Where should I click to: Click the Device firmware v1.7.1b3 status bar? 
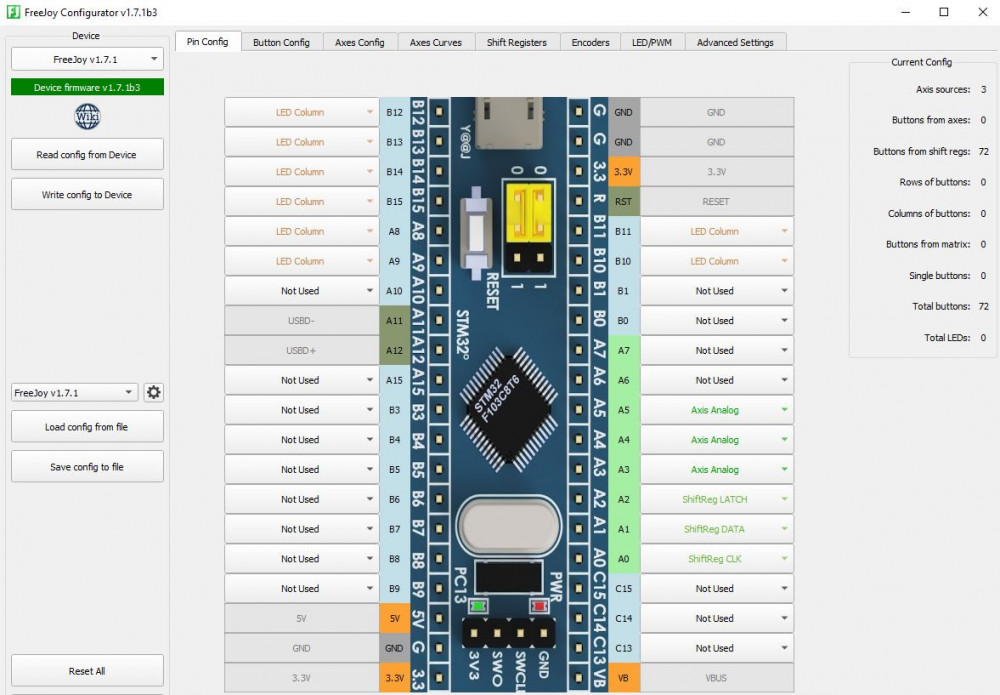coord(87,87)
